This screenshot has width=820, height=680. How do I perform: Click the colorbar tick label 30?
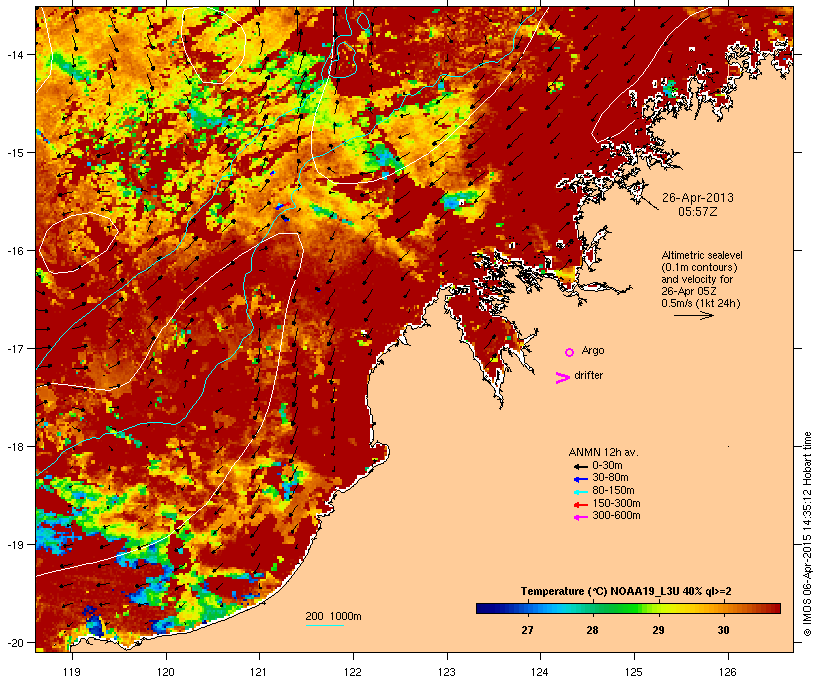coord(723,630)
